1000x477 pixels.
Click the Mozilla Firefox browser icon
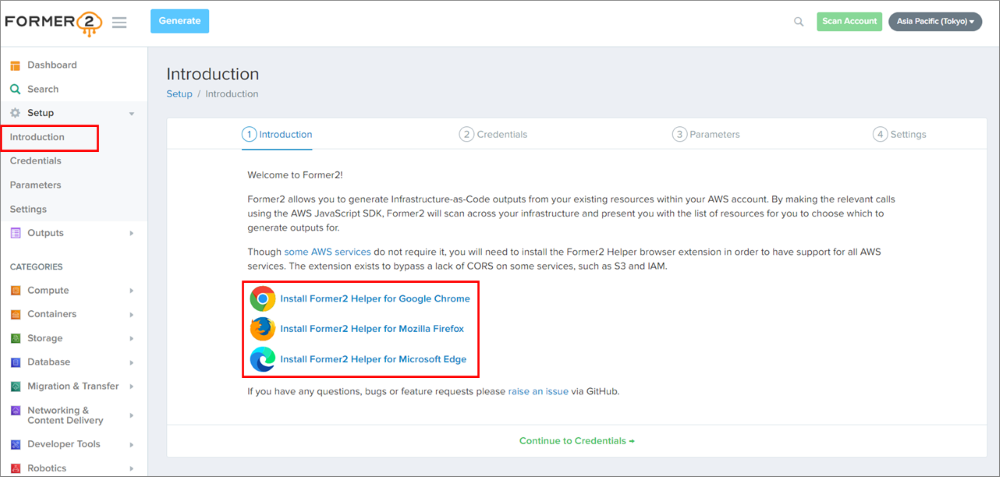[262, 329]
